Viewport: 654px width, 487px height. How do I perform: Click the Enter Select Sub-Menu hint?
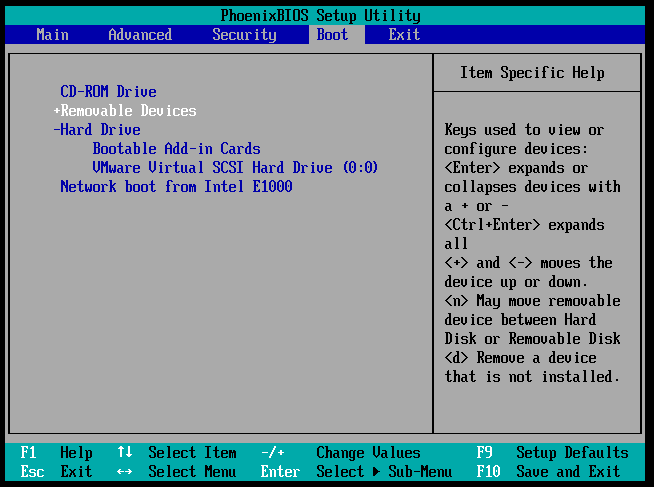[x=357, y=472]
